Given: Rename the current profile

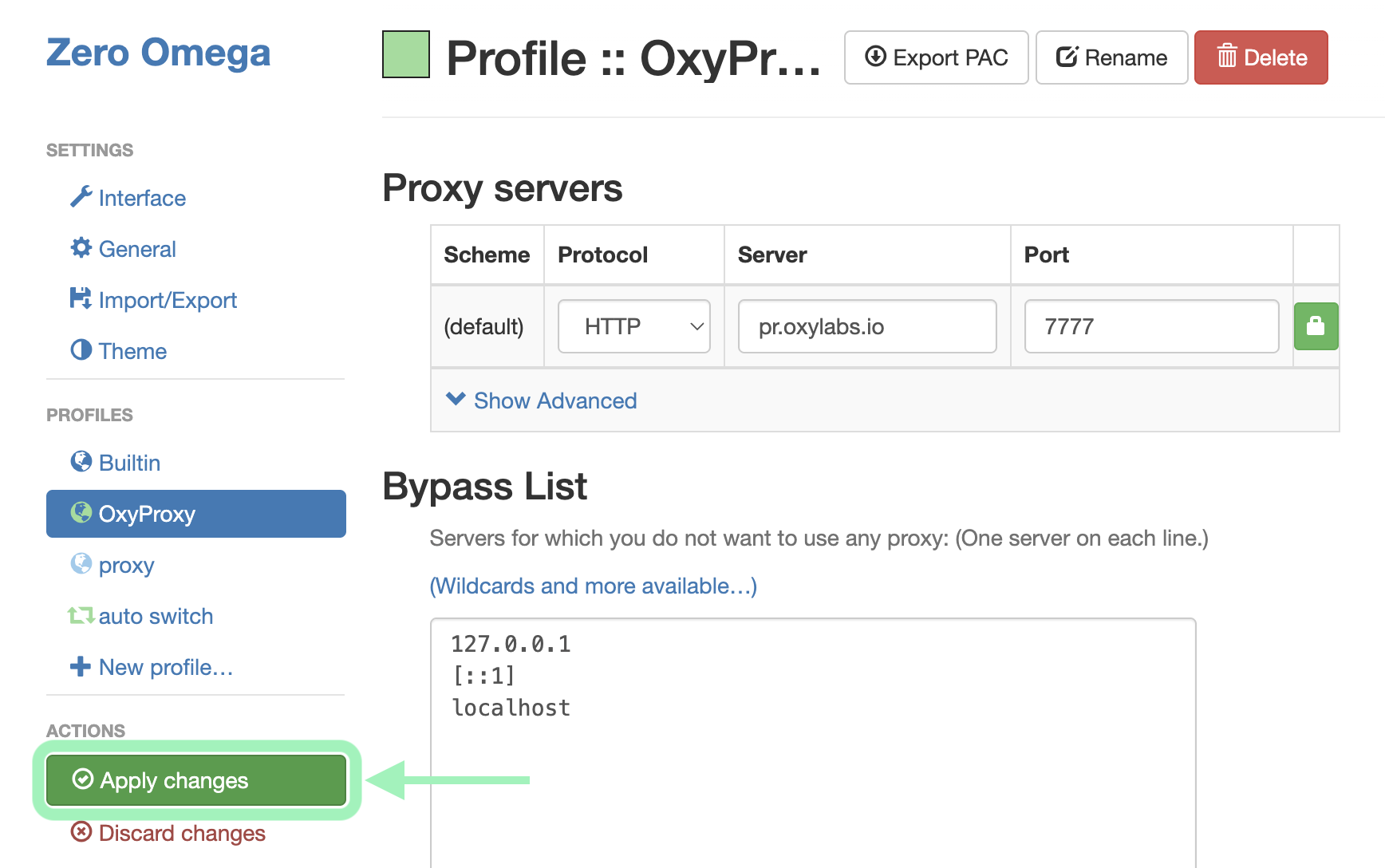Looking at the screenshot, I should point(1111,57).
